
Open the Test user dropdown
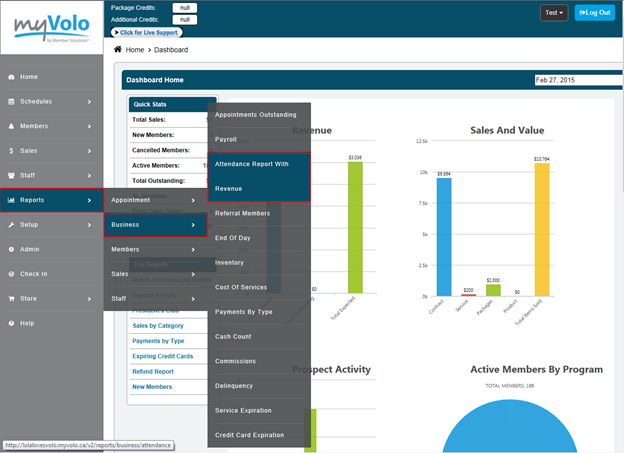point(554,13)
